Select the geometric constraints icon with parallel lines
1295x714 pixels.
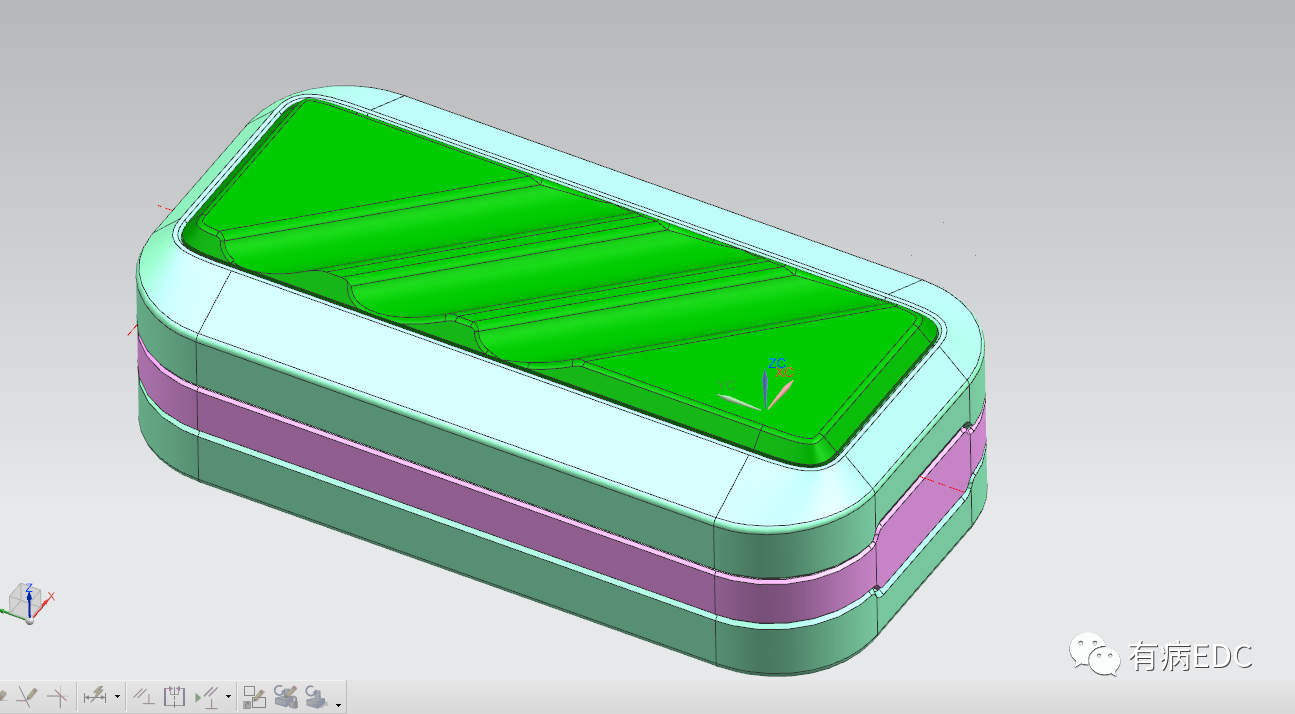pyautogui.click(x=144, y=695)
